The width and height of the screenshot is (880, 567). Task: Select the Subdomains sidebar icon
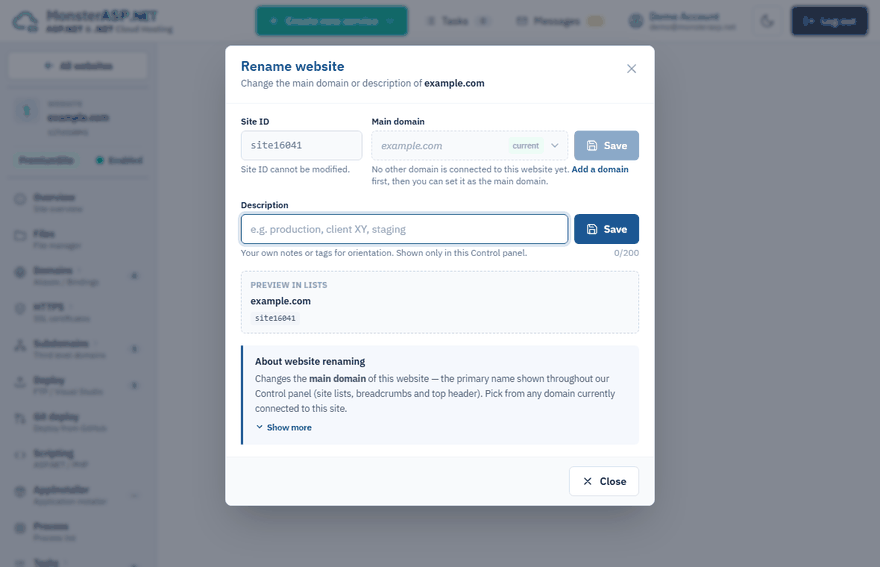20,345
